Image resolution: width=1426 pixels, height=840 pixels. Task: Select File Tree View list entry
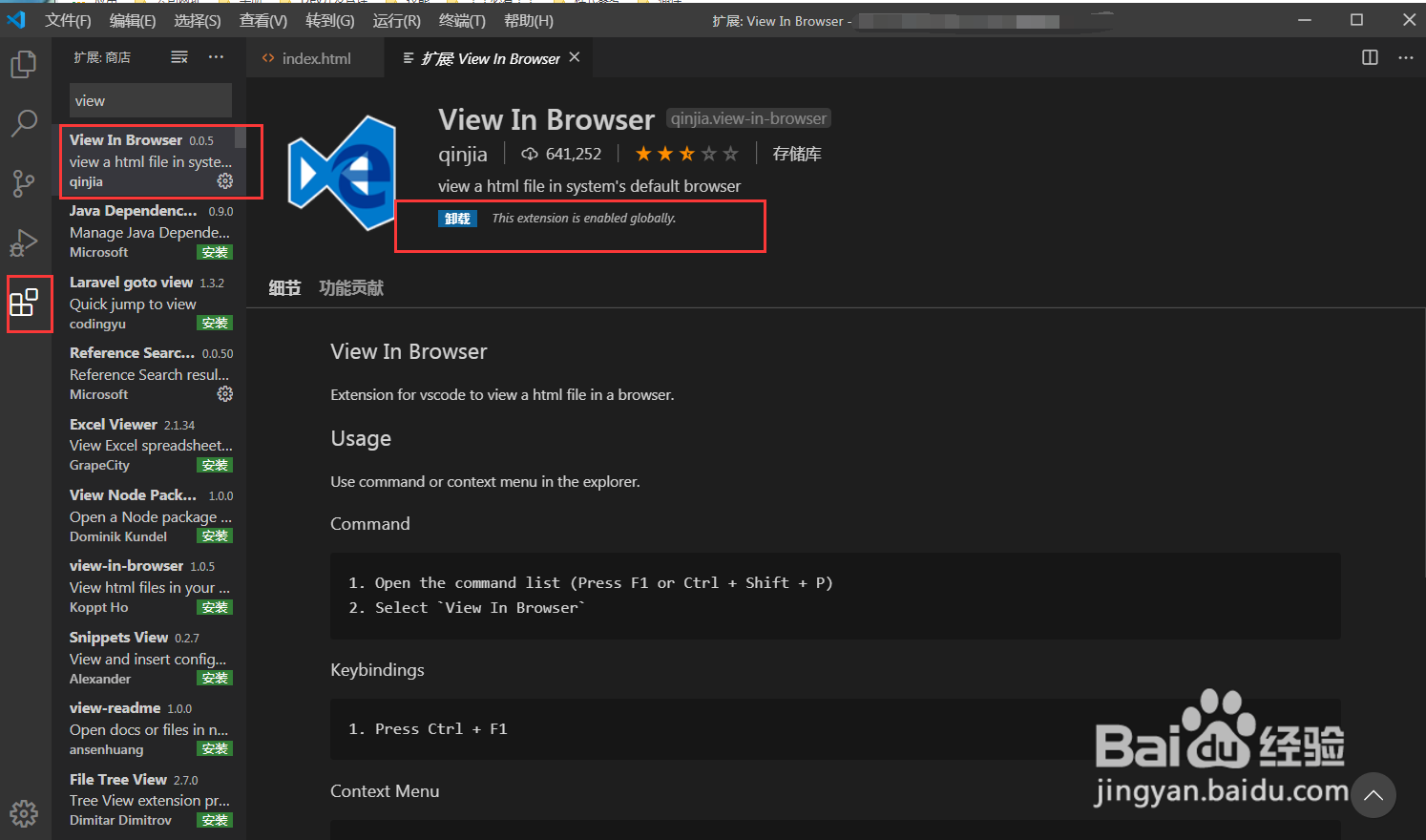(x=149, y=799)
